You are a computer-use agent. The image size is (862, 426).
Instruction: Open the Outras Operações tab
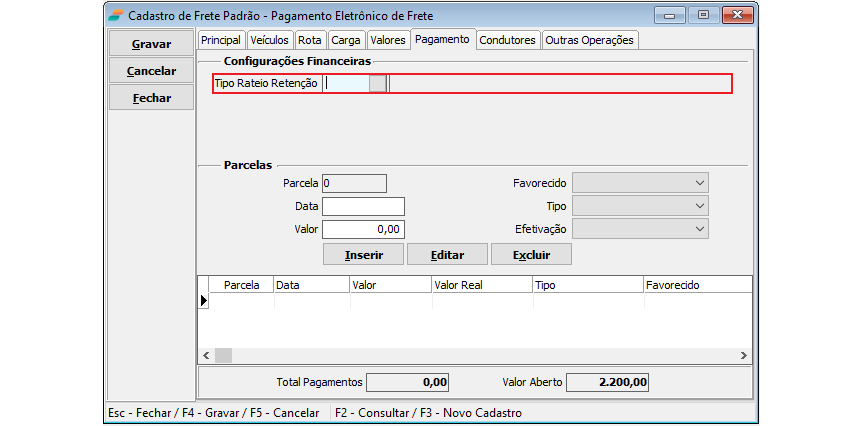point(589,40)
